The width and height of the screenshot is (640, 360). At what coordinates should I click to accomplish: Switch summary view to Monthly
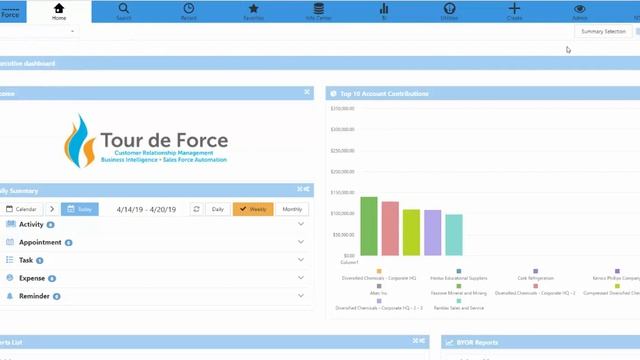coord(292,209)
